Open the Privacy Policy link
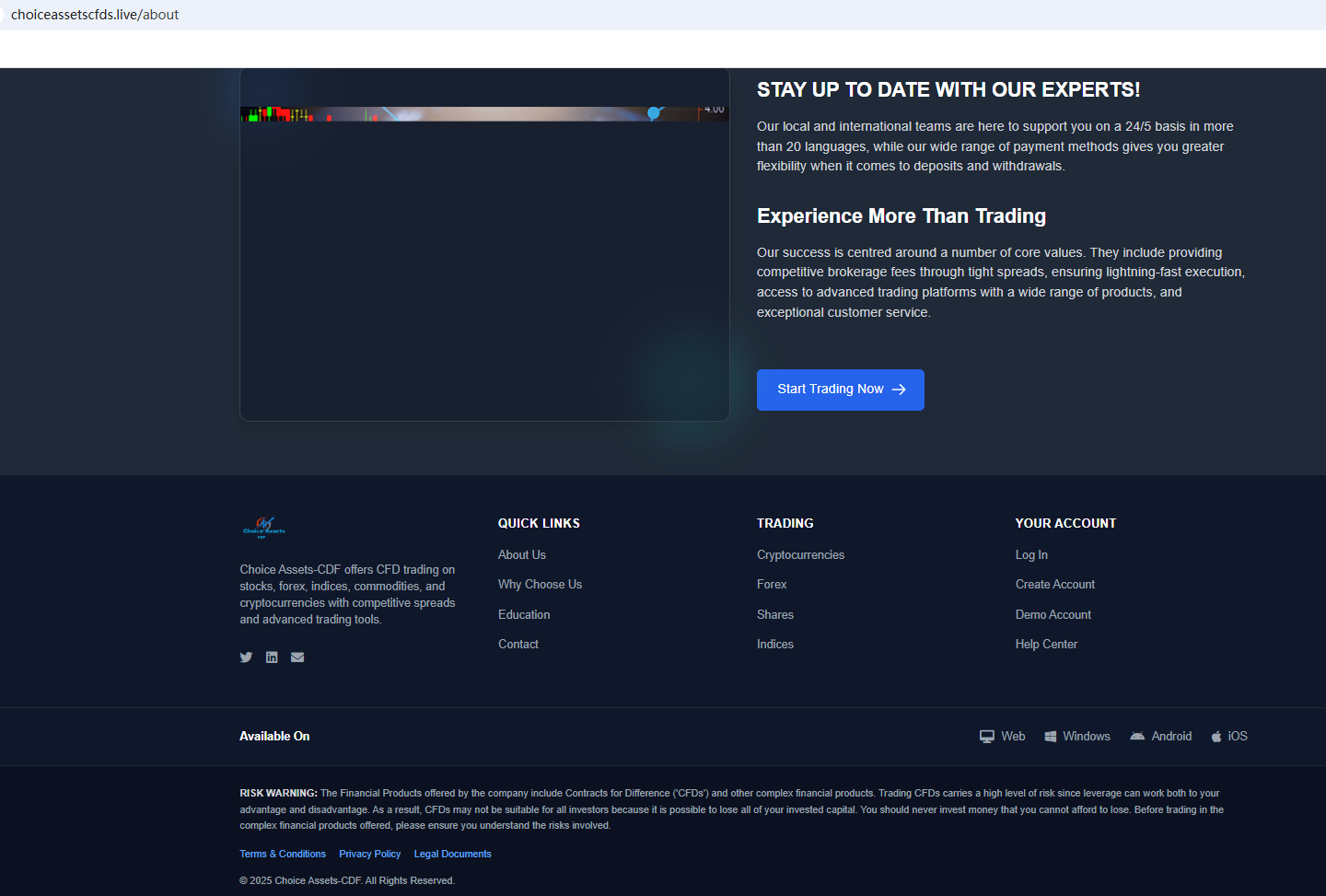Viewport: 1326px width, 896px height. pyautogui.click(x=369, y=855)
